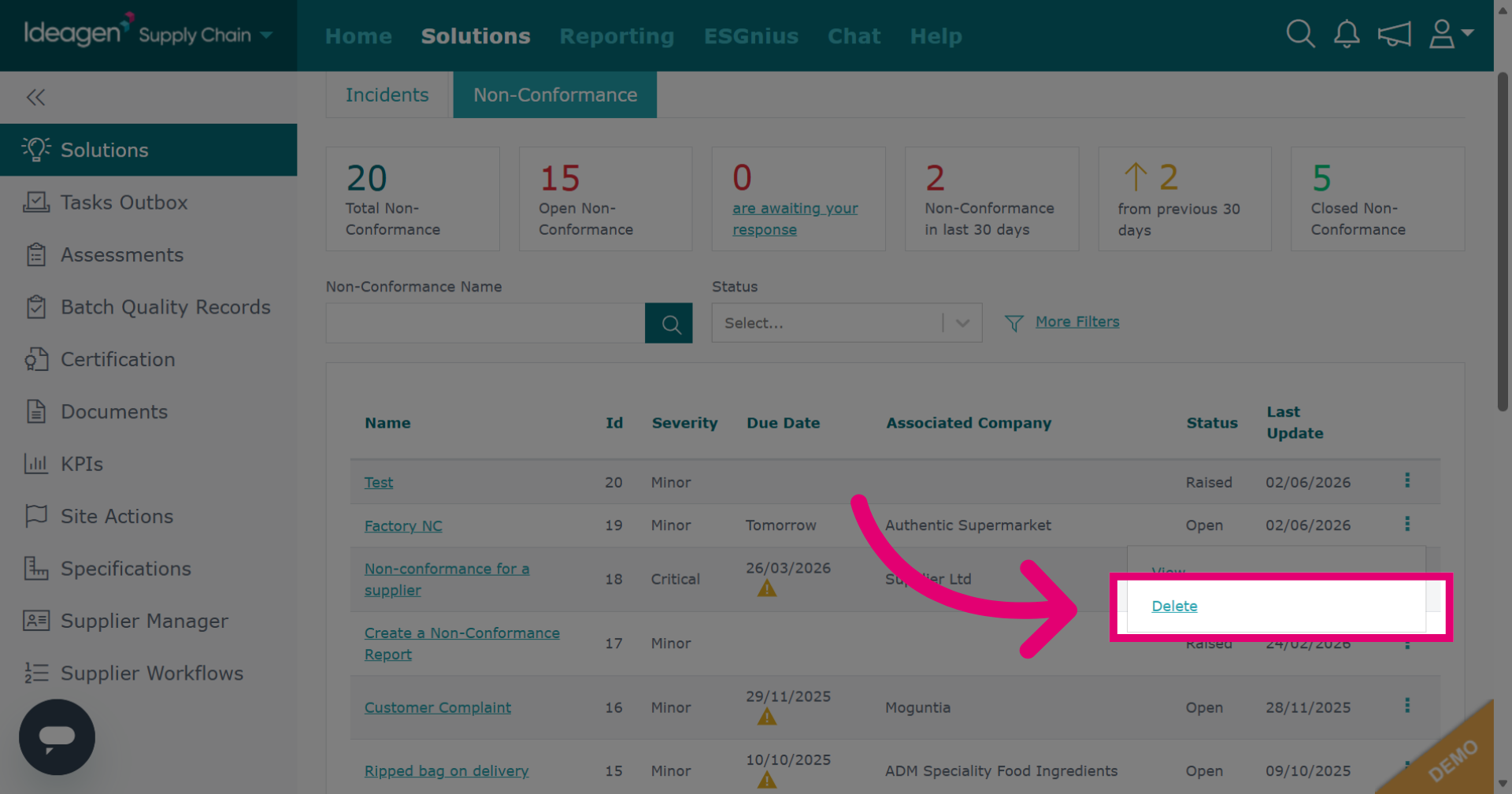Open Help in top navigation
The image size is (1512, 794).
point(936,36)
